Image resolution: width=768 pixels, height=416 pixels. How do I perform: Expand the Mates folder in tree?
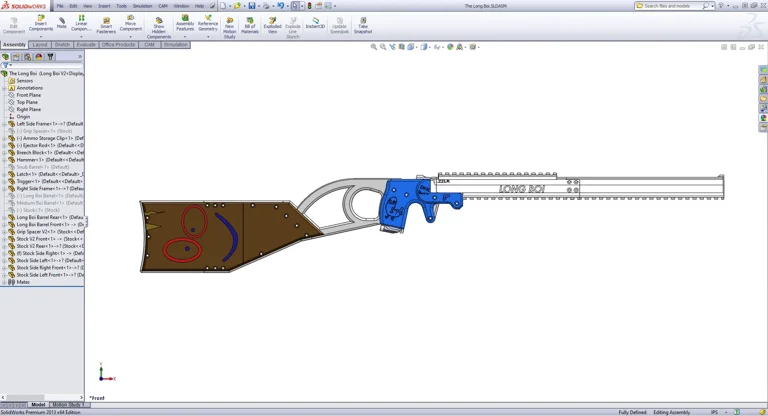4,282
